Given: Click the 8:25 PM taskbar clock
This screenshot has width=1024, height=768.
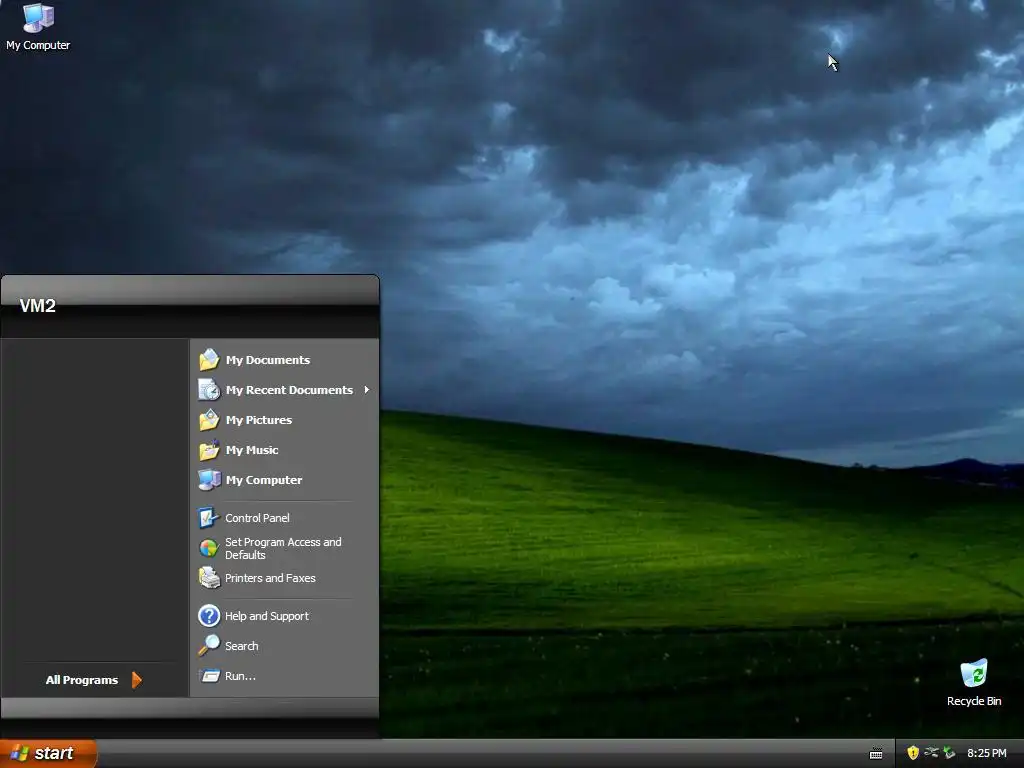Looking at the screenshot, I should tap(987, 753).
